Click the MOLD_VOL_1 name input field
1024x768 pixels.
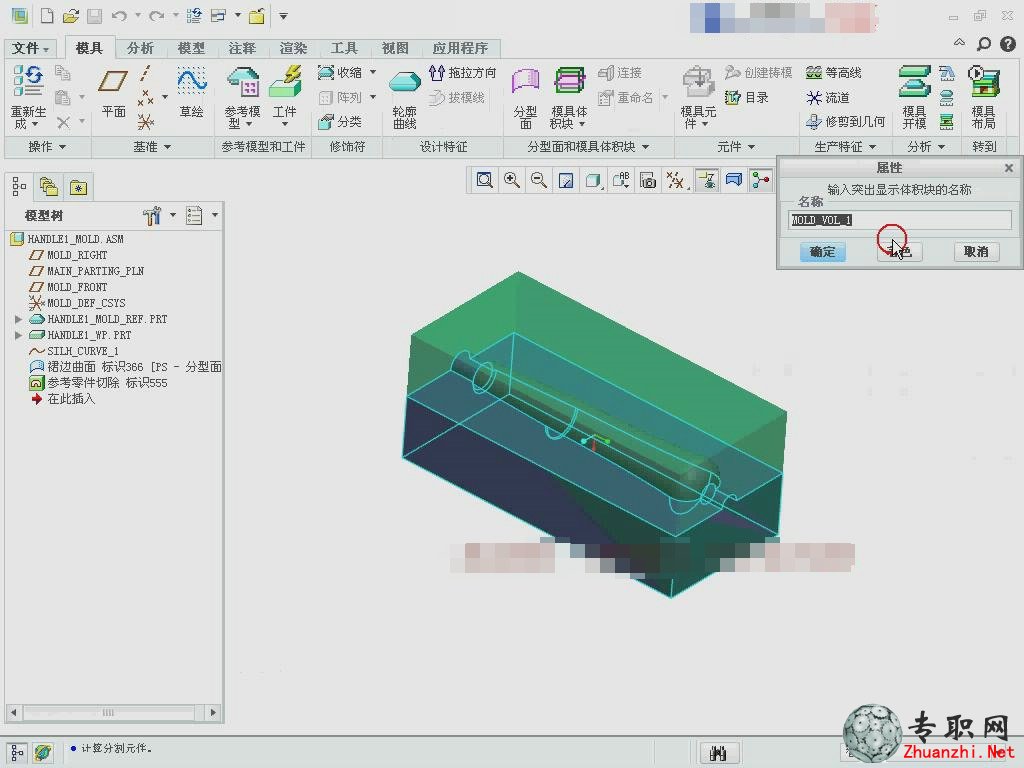pyautogui.click(x=900, y=220)
